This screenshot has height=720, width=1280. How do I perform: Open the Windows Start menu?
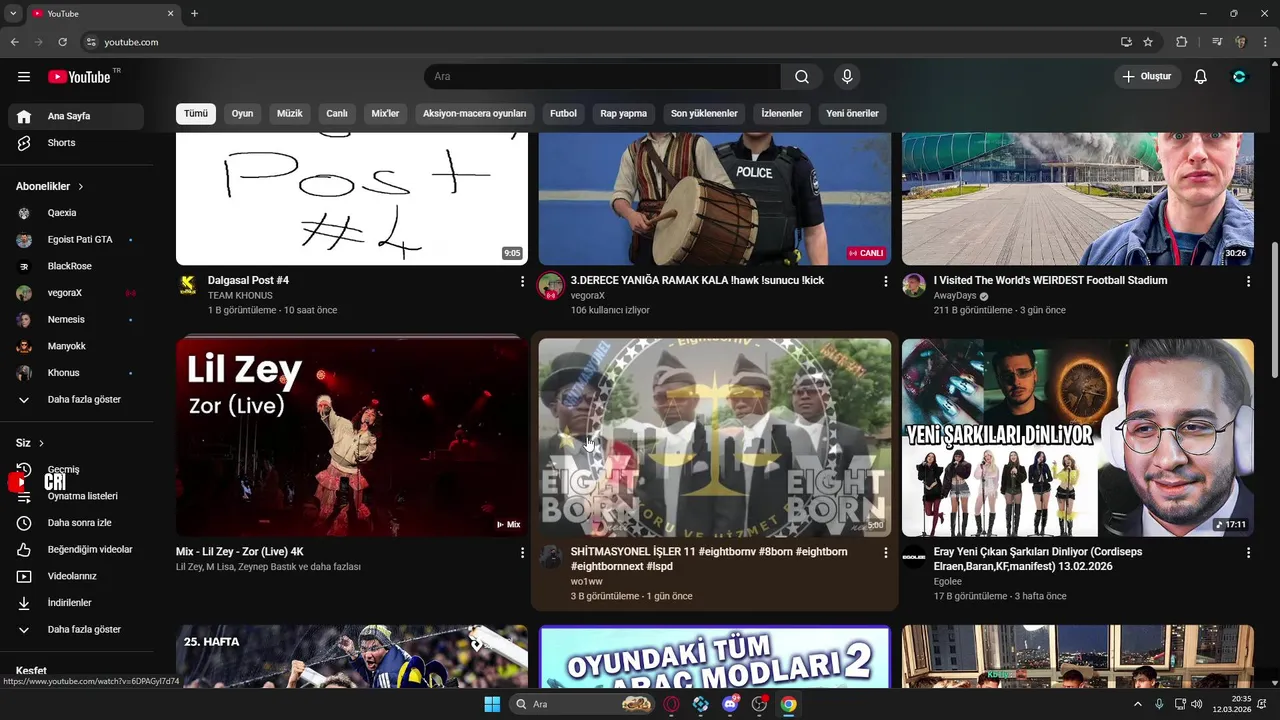[492, 704]
